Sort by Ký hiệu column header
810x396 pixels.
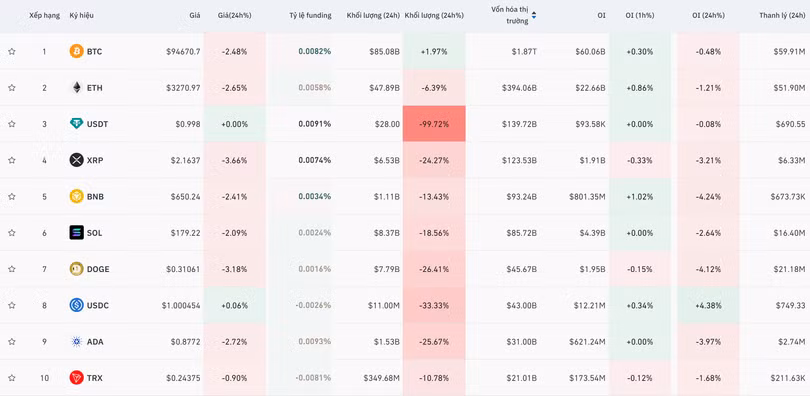pyautogui.click(x=82, y=15)
